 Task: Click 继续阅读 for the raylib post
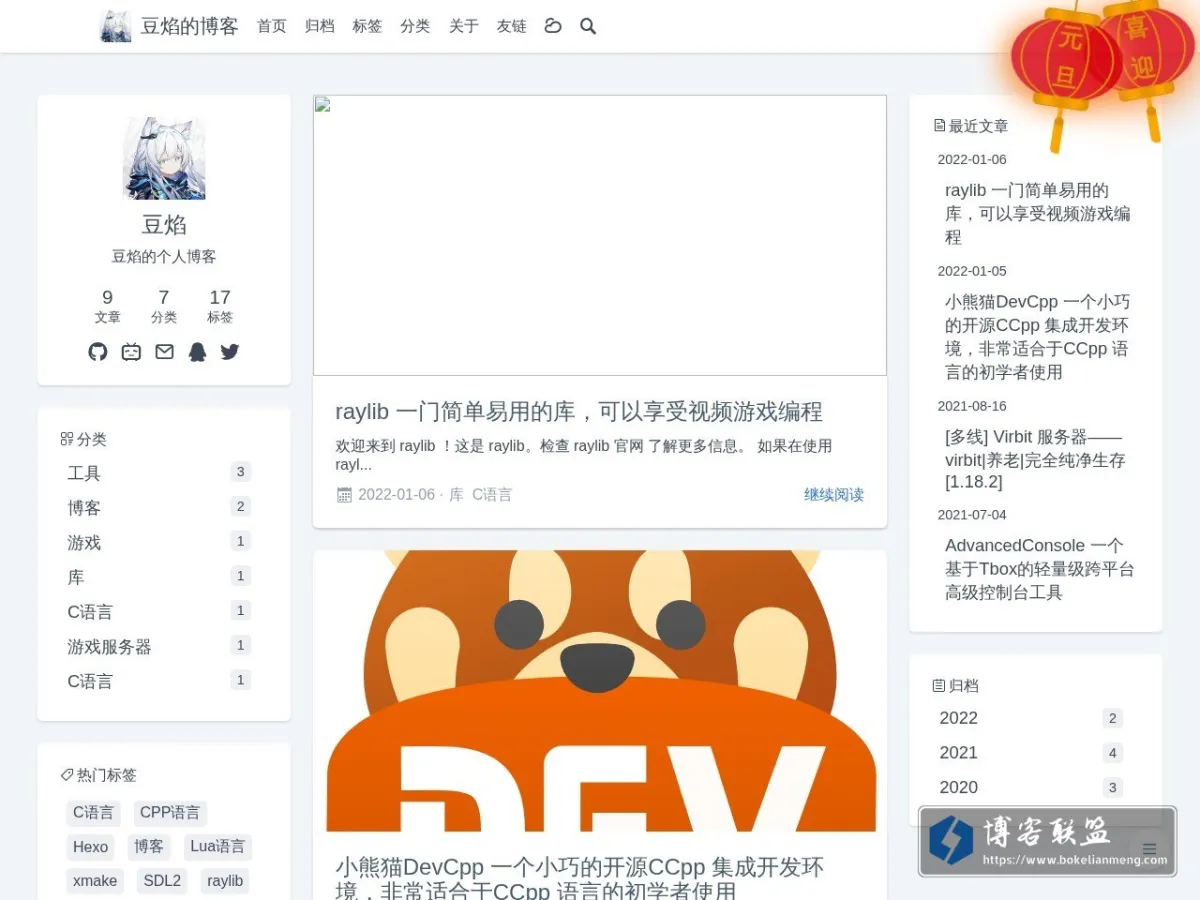[834, 494]
